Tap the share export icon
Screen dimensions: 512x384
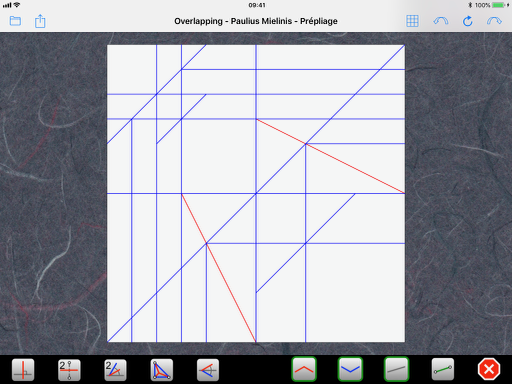40,21
